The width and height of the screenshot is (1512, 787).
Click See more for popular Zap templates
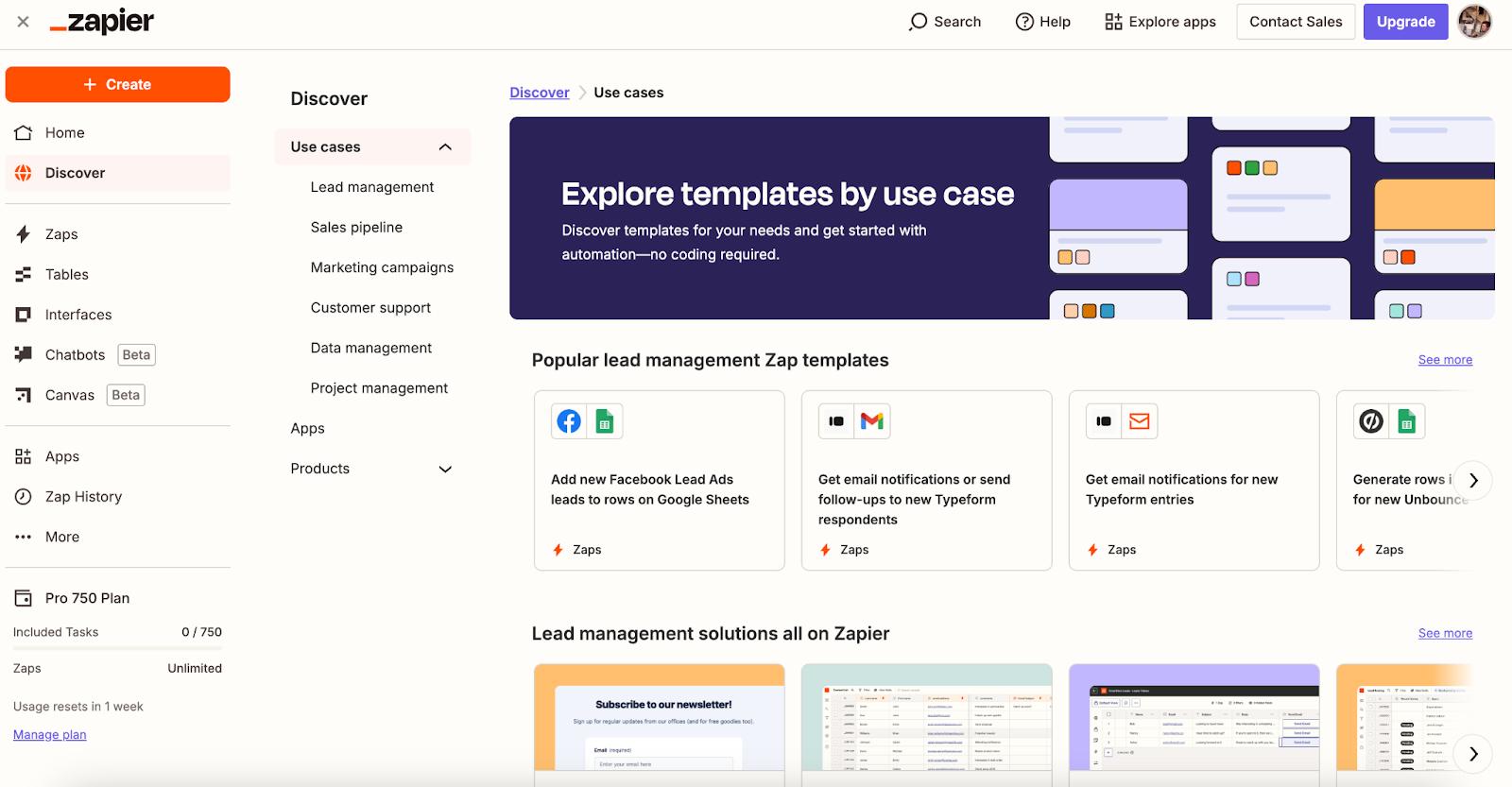[x=1445, y=360]
